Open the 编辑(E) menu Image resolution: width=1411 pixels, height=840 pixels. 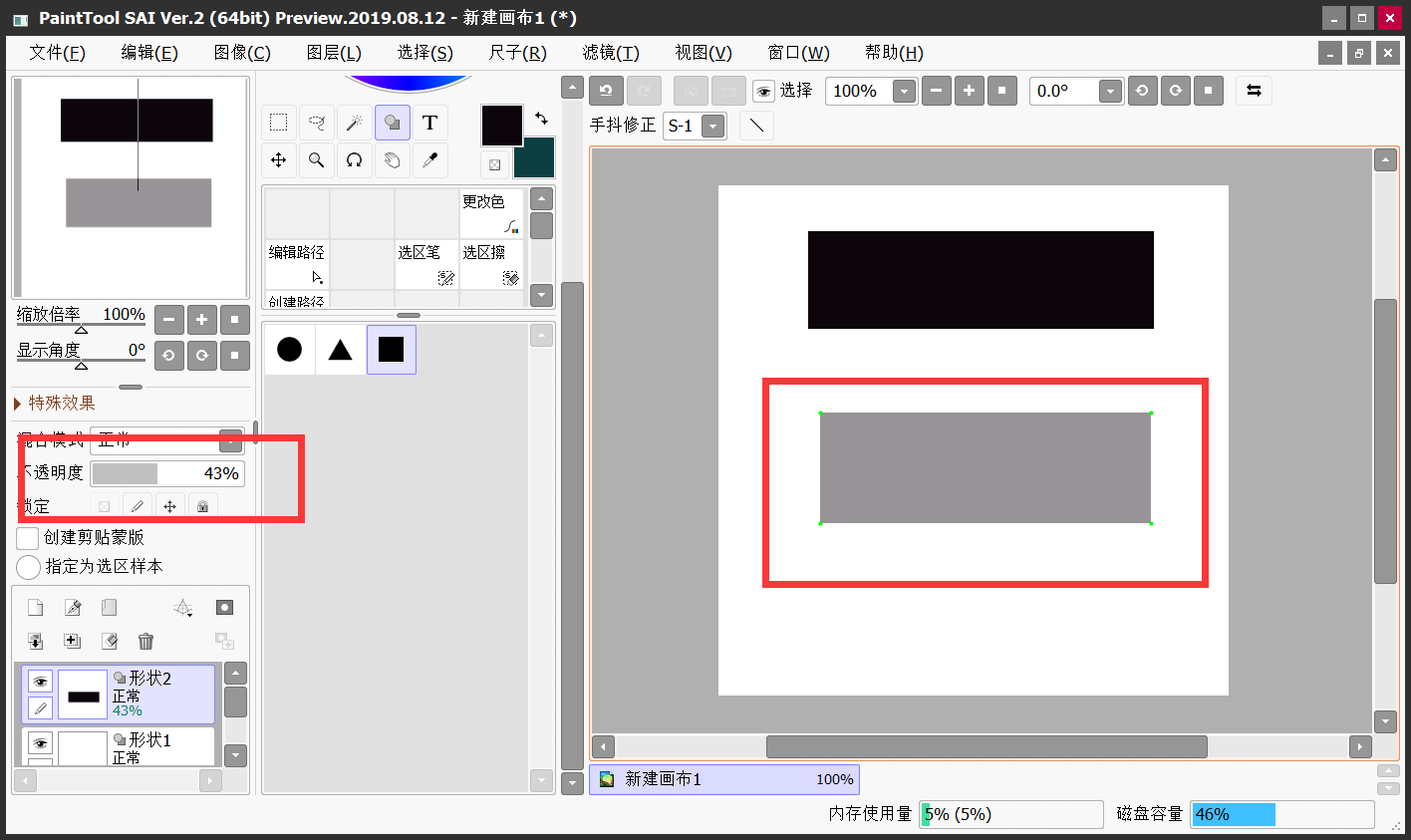[149, 53]
